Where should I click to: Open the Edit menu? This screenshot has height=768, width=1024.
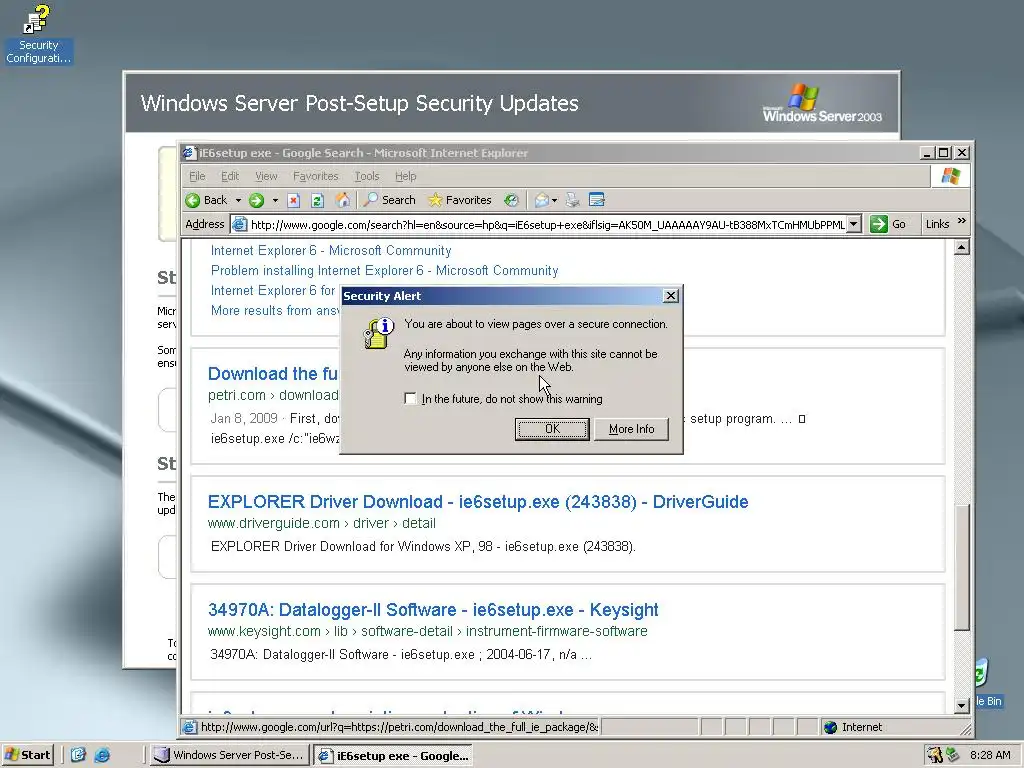tap(230, 176)
